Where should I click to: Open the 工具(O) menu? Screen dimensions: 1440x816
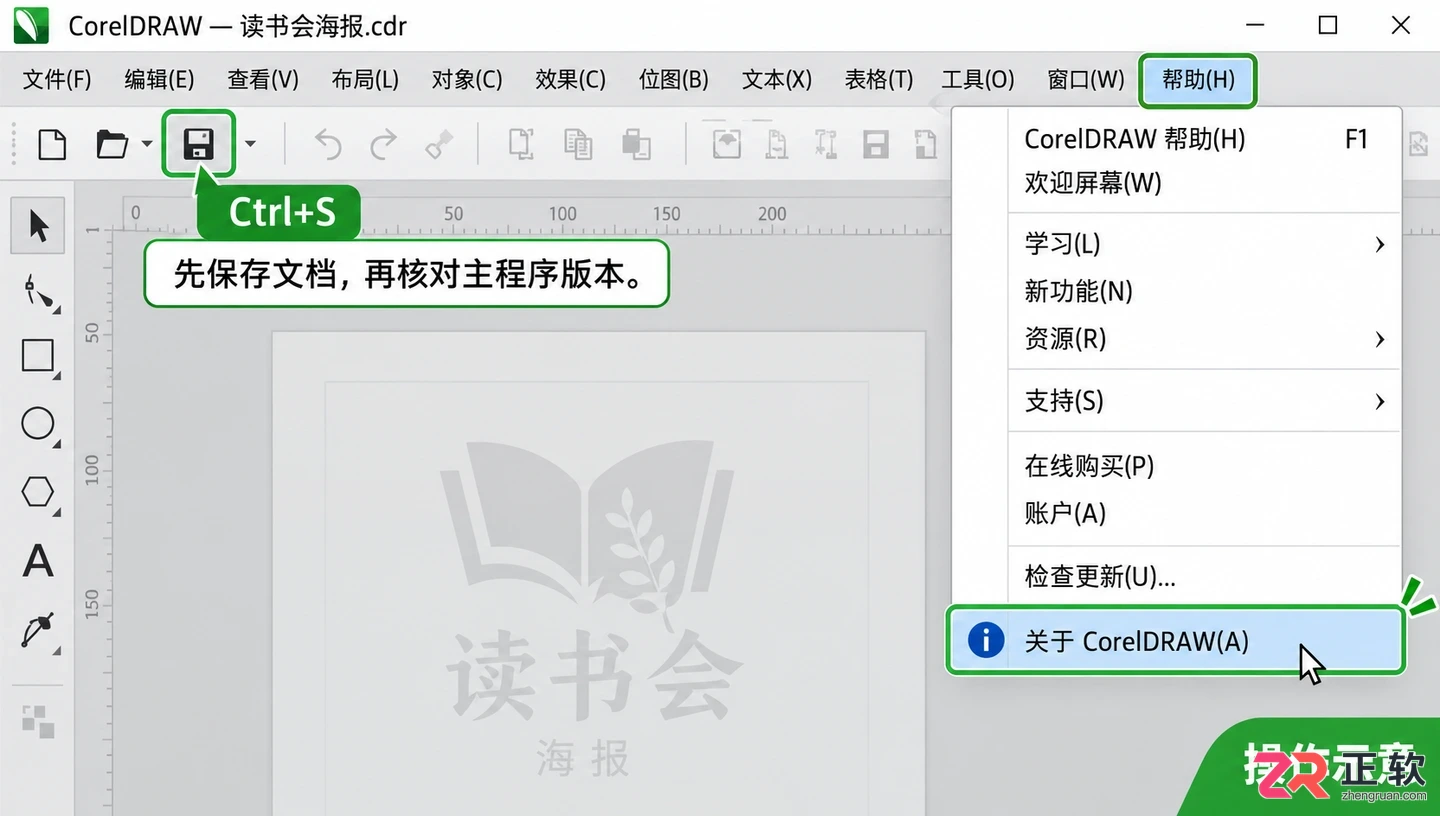click(978, 80)
